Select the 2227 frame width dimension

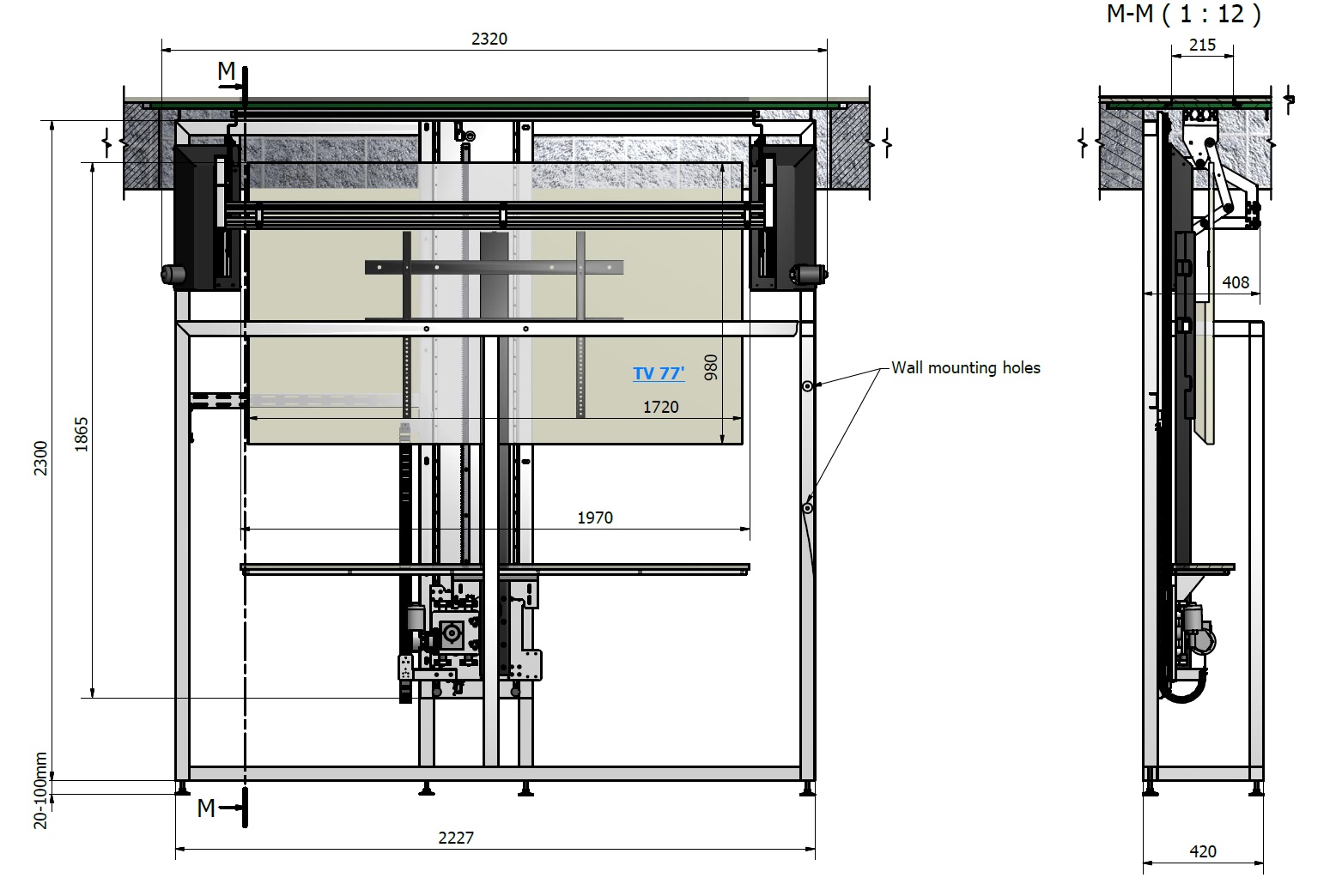[x=455, y=838]
